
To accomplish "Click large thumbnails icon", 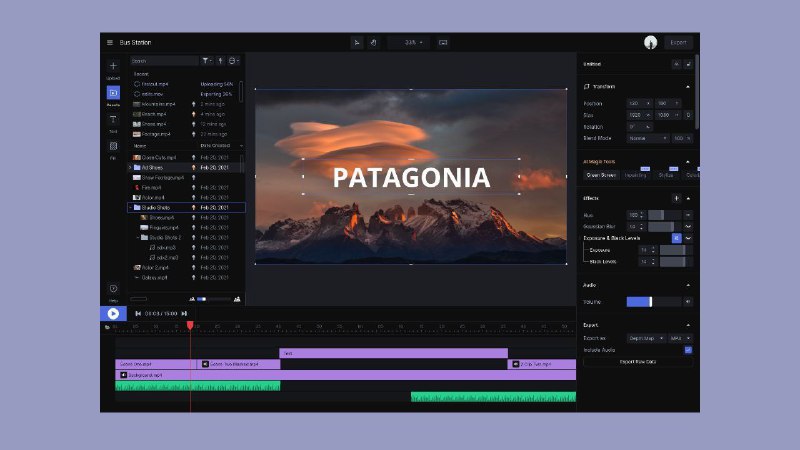I will point(237,299).
